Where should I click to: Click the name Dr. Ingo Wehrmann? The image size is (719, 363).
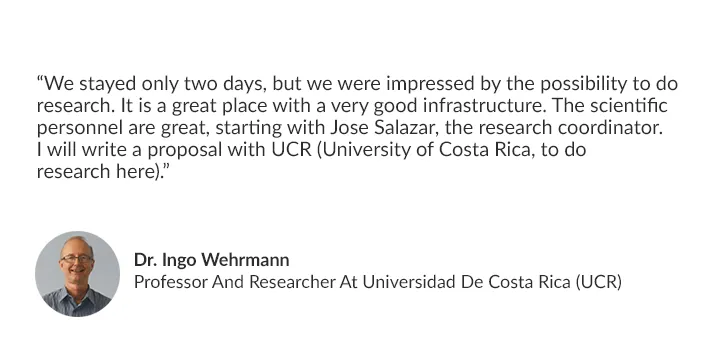[x=211, y=260]
